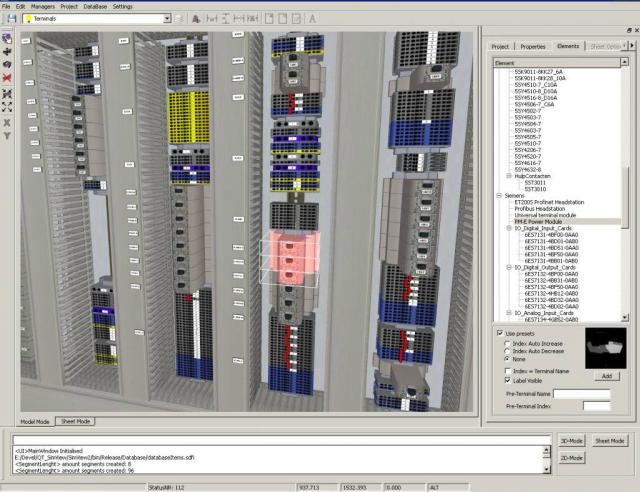Select the Index Auto Increase radio button

(x=505, y=342)
